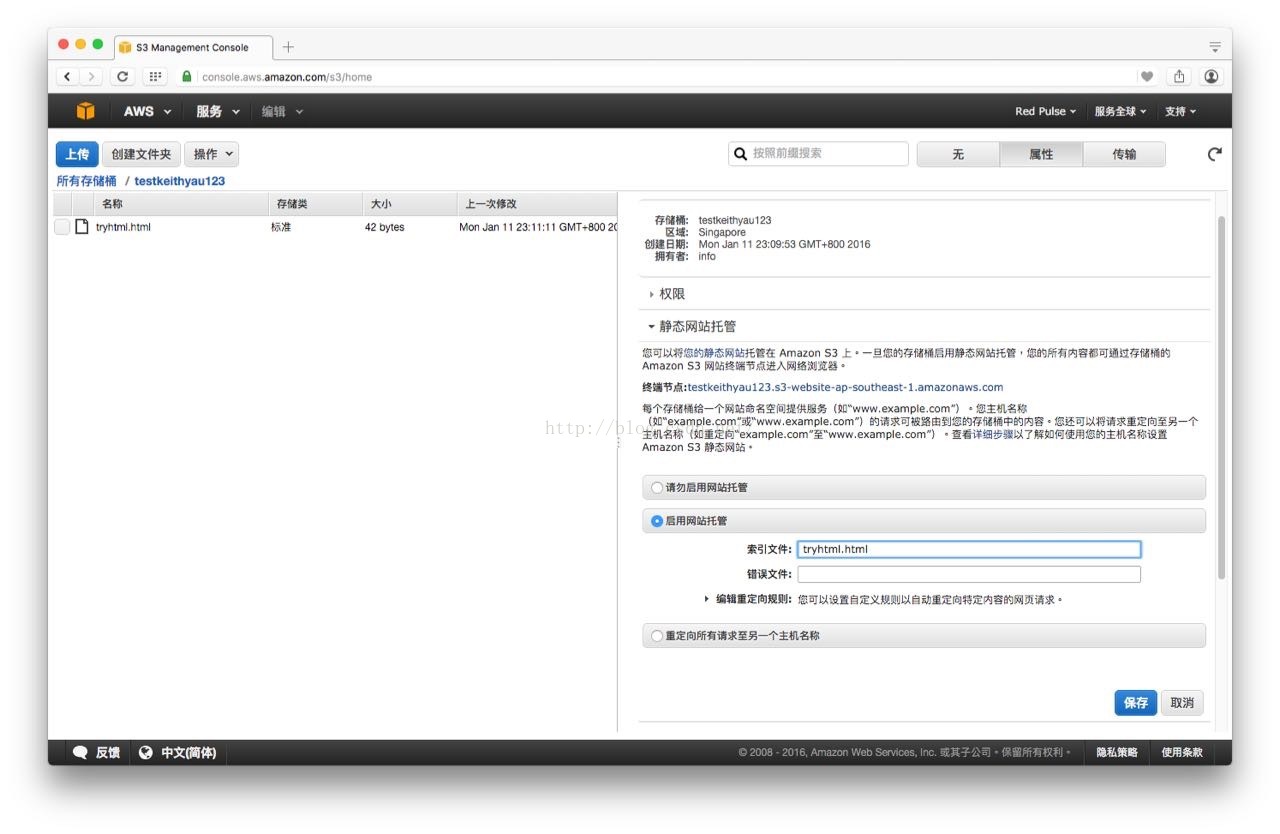1280x834 pixels.
Task: Click the AWS orange cube logo
Action: click(85, 111)
